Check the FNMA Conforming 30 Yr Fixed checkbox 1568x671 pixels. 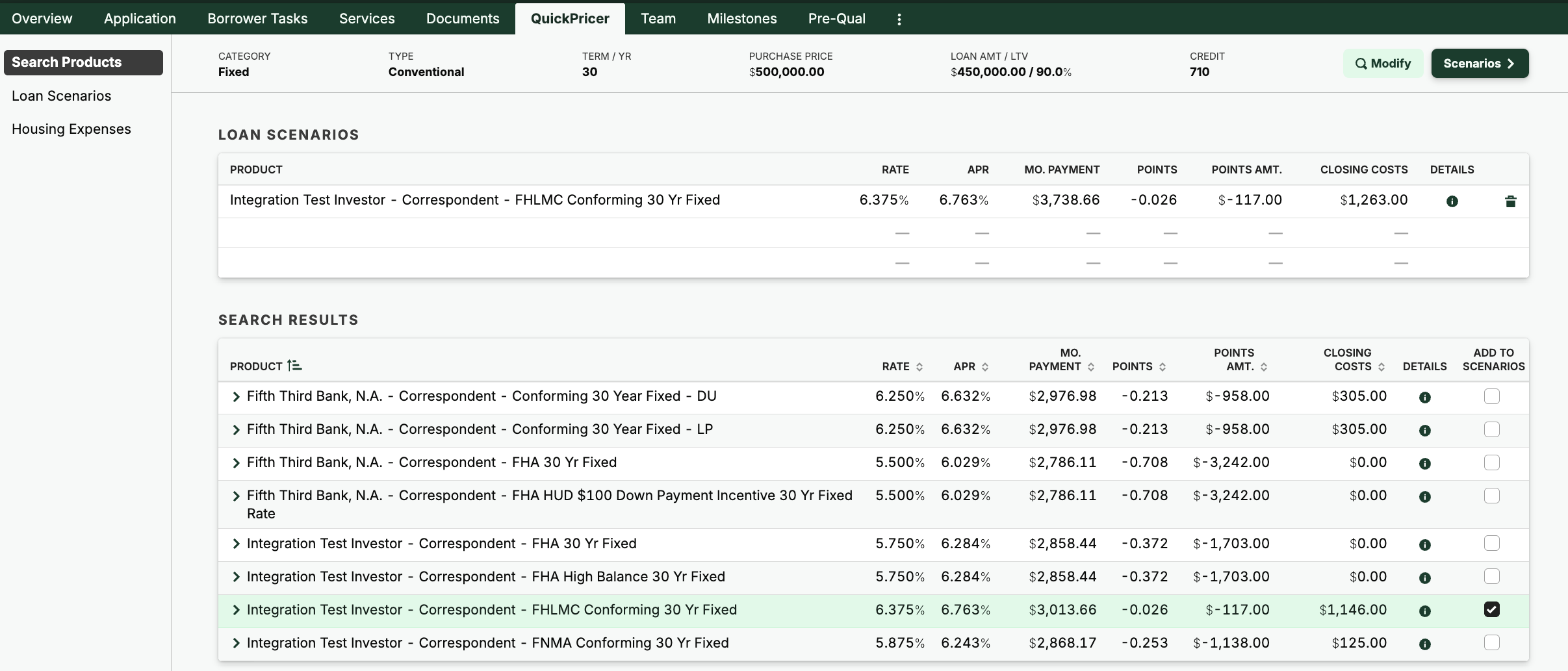1491,642
